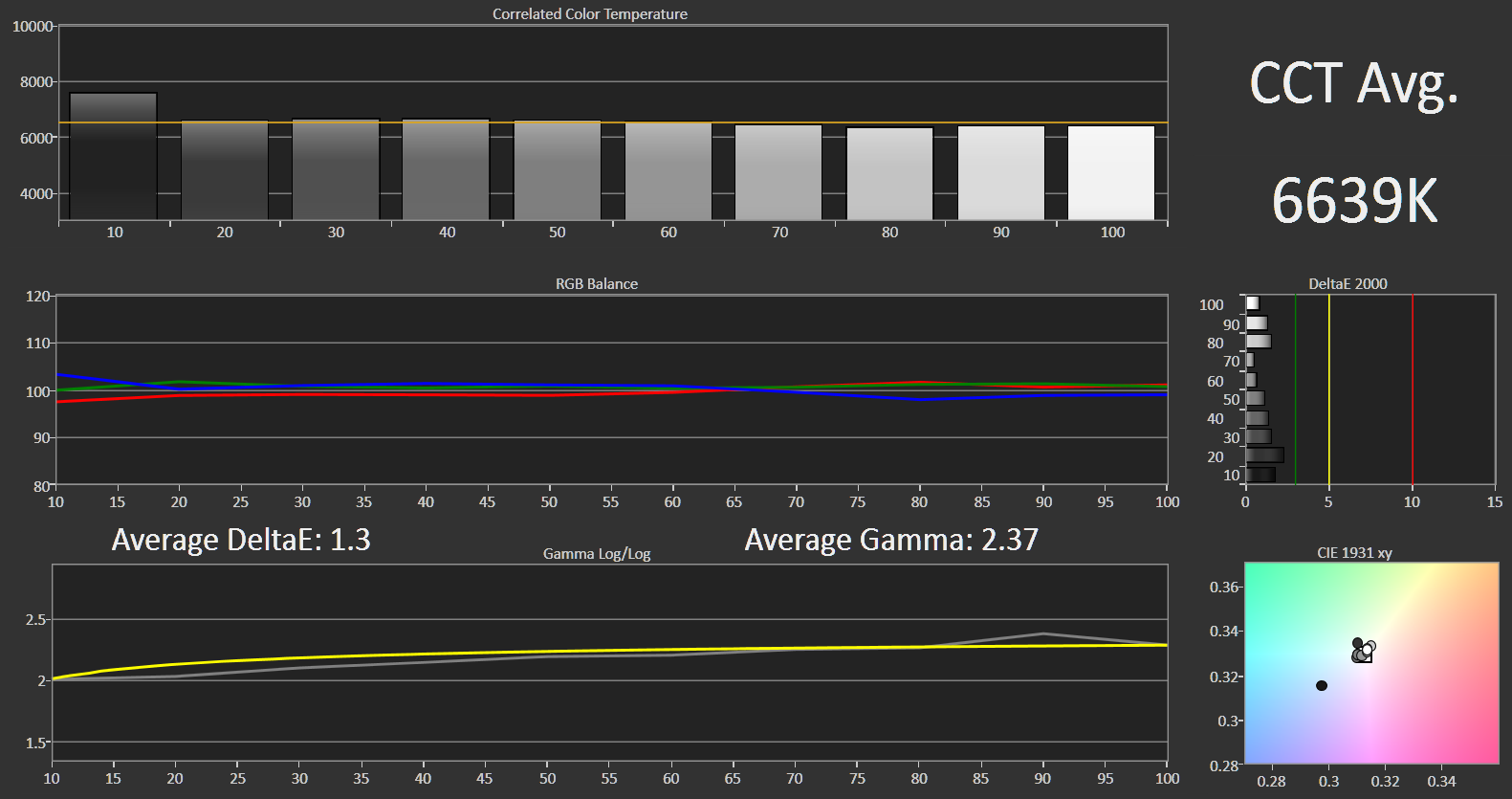Select the DeltaE 2000 bar for level 10
Screen dimensions: 1512x799
1260,474
